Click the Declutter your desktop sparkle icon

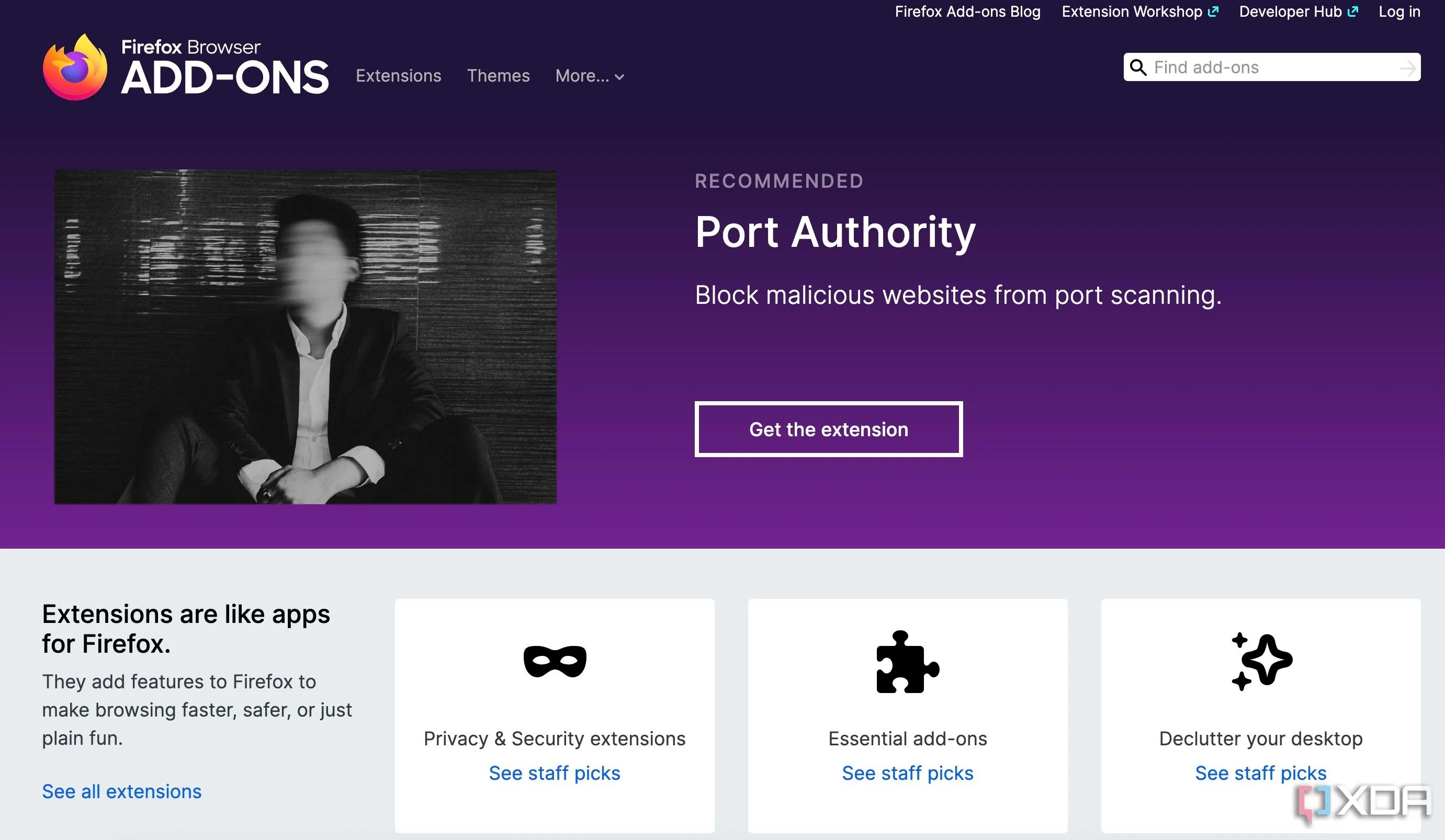[x=1261, y=661]
